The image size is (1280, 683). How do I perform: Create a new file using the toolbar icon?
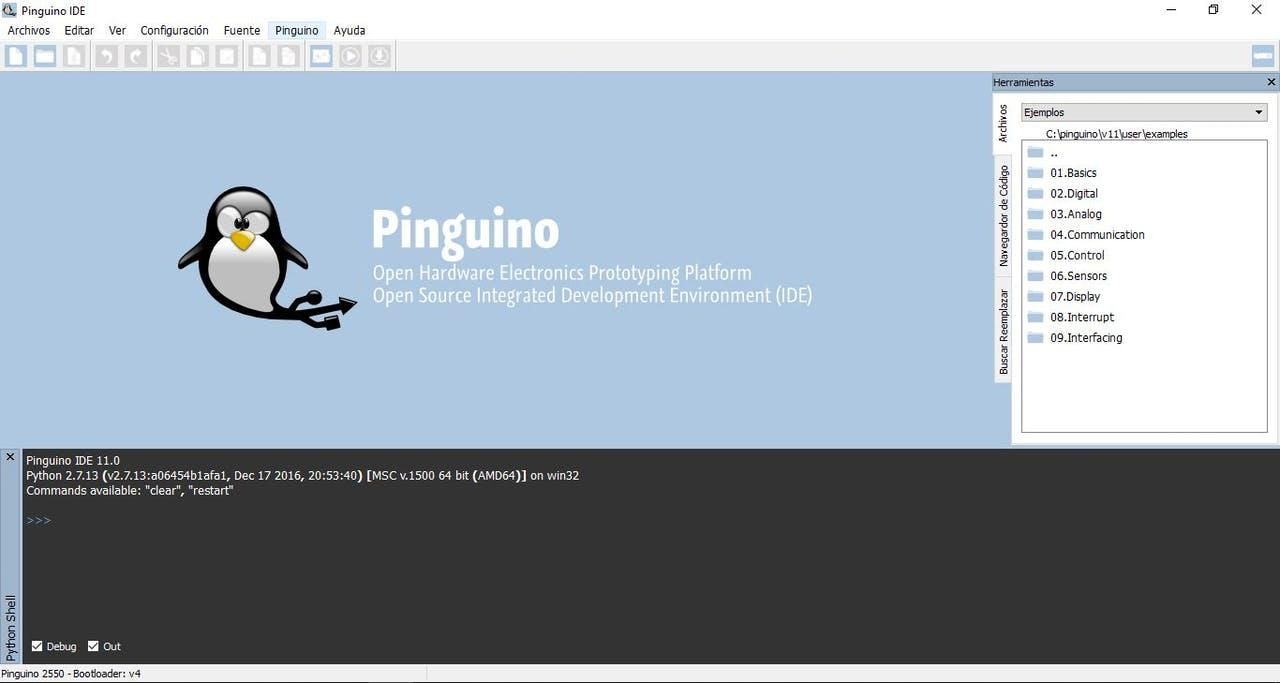[16, 55]
